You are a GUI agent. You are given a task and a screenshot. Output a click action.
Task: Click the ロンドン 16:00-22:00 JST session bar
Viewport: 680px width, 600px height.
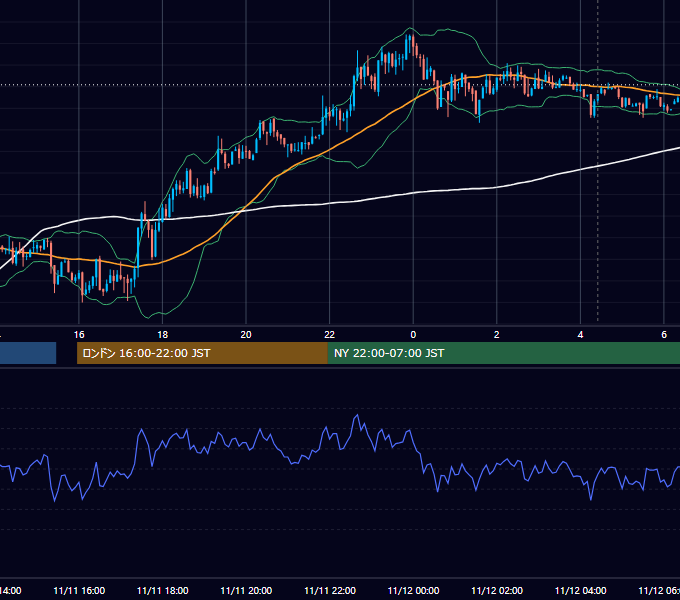tap(202, 353)
